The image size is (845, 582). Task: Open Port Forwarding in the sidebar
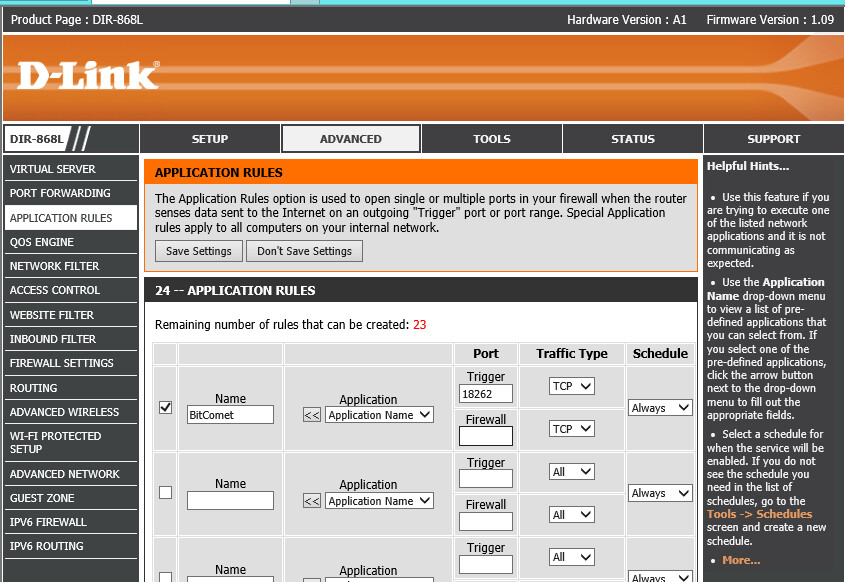tap(60, 193)
